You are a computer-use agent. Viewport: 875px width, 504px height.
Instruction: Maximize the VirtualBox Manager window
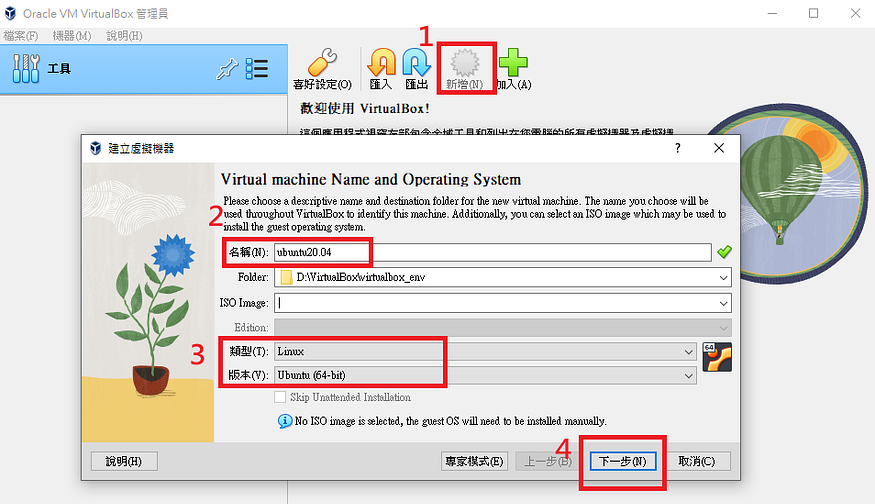pos(814,13)
